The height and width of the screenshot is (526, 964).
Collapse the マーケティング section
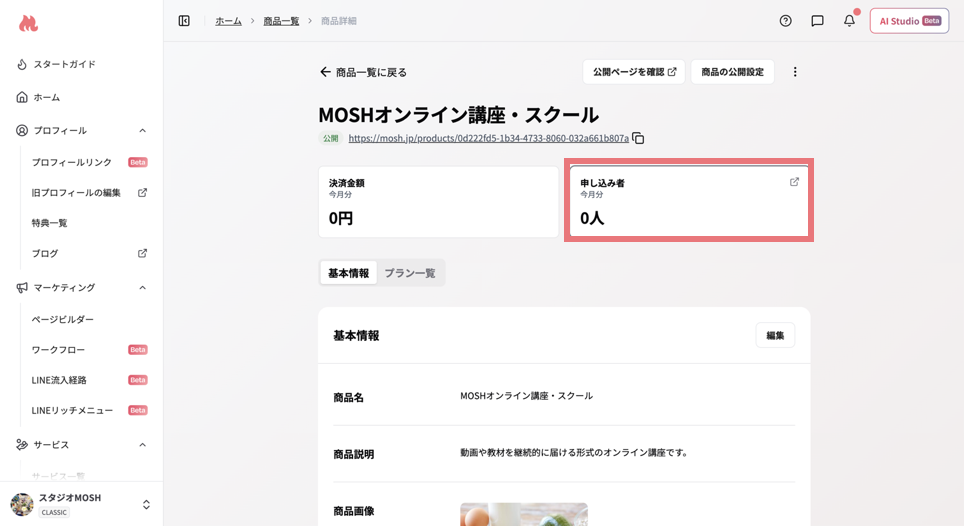(x=142, y=288)
